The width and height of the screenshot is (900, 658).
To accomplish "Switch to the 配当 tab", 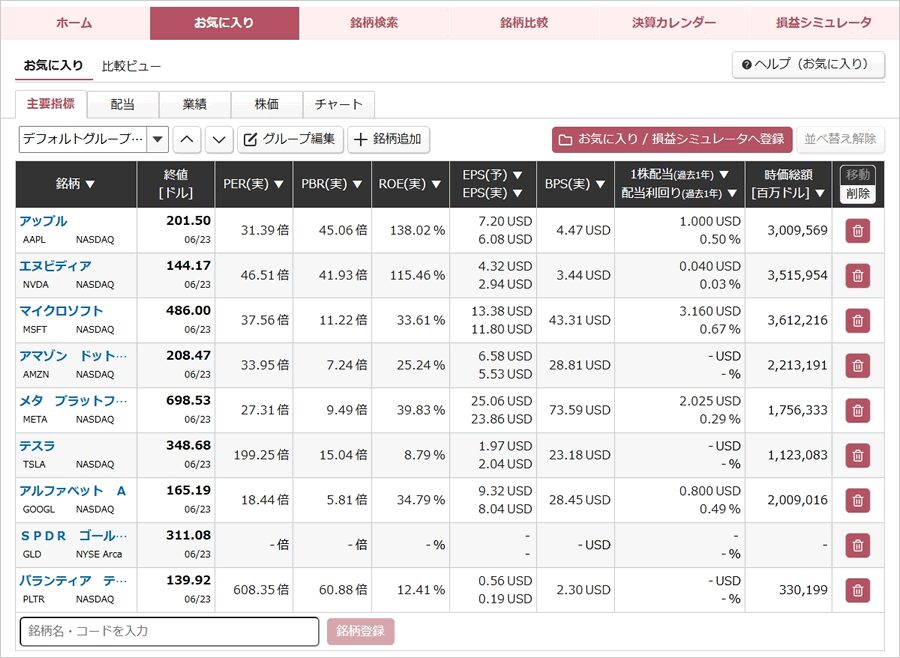I will pos(122,104).
